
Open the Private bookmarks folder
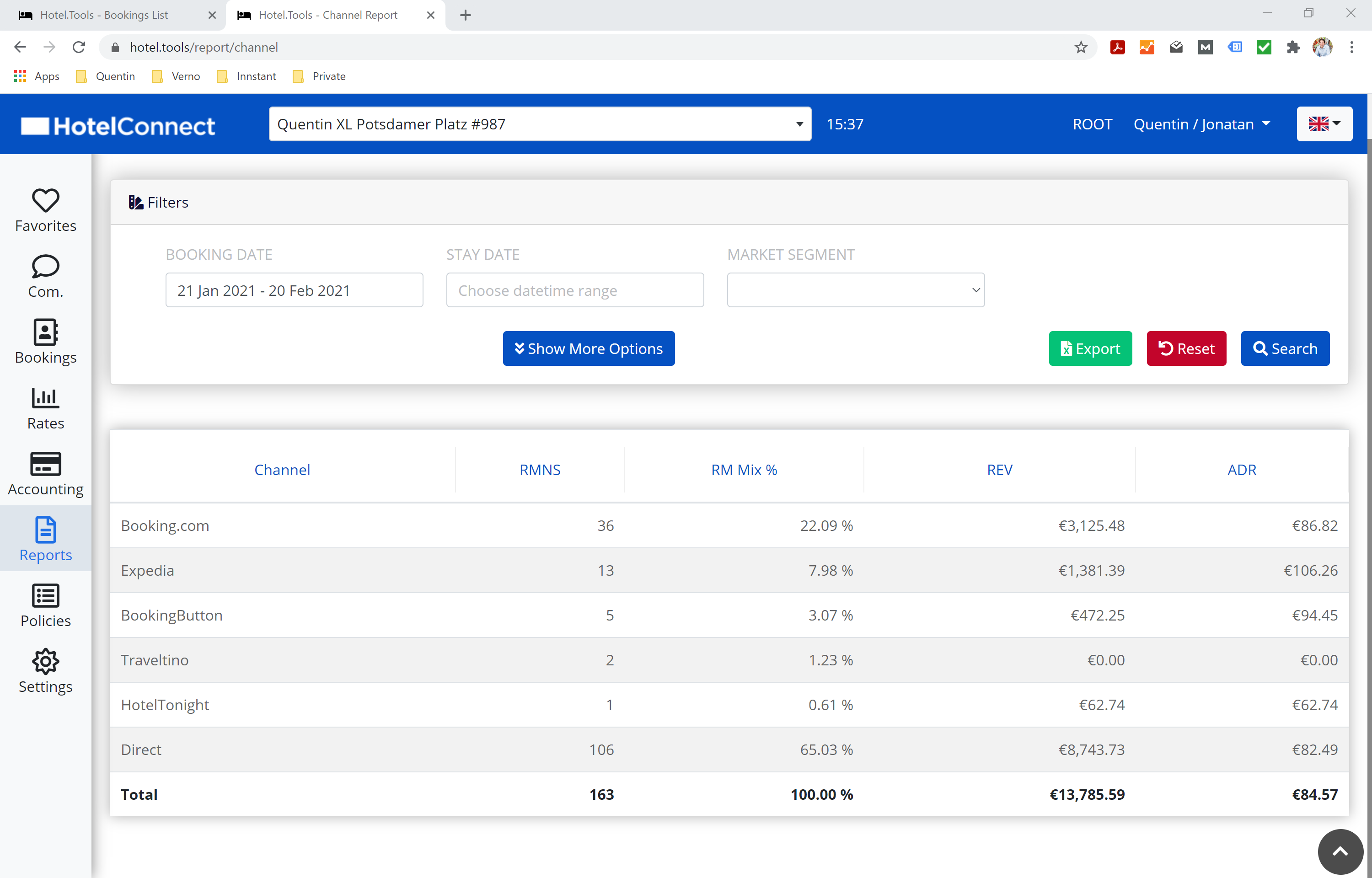pyautogui.click(x=319, y=76)
